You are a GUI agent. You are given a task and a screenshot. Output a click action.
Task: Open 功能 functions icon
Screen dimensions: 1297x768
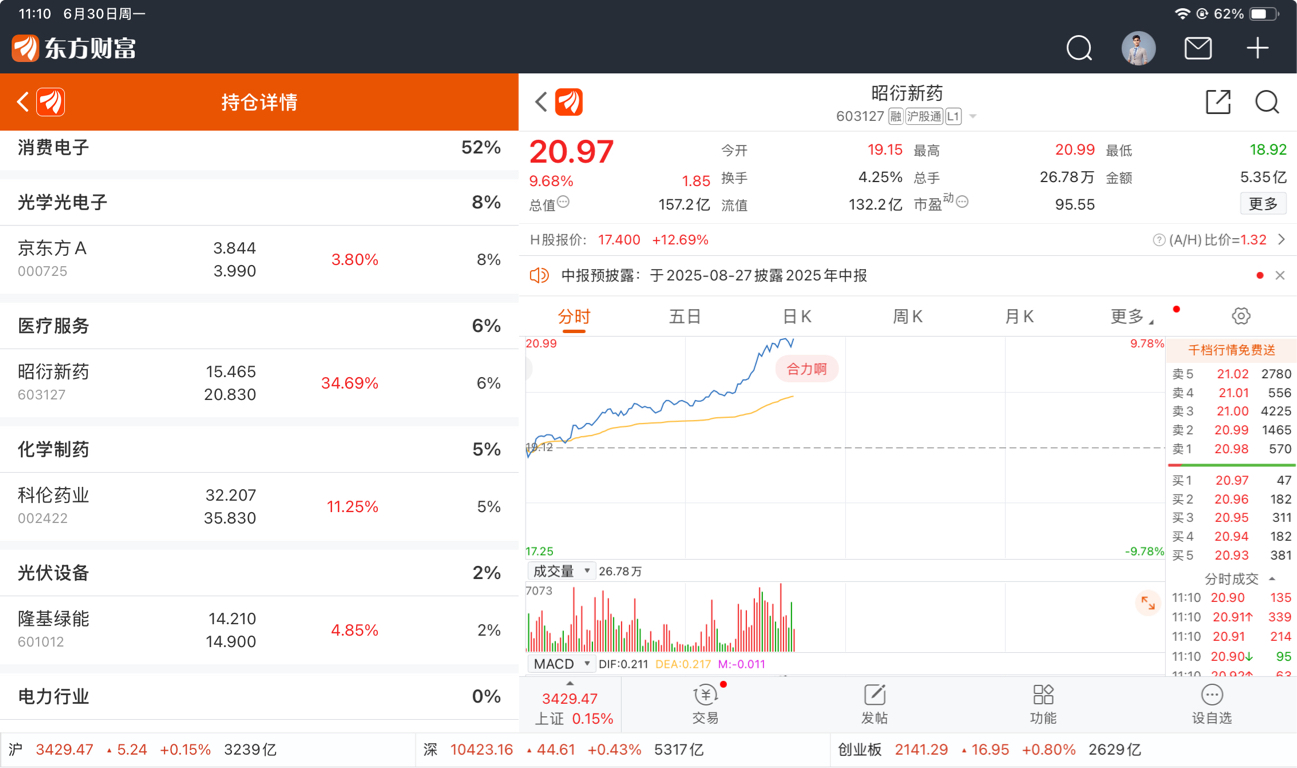(1043, 705)
